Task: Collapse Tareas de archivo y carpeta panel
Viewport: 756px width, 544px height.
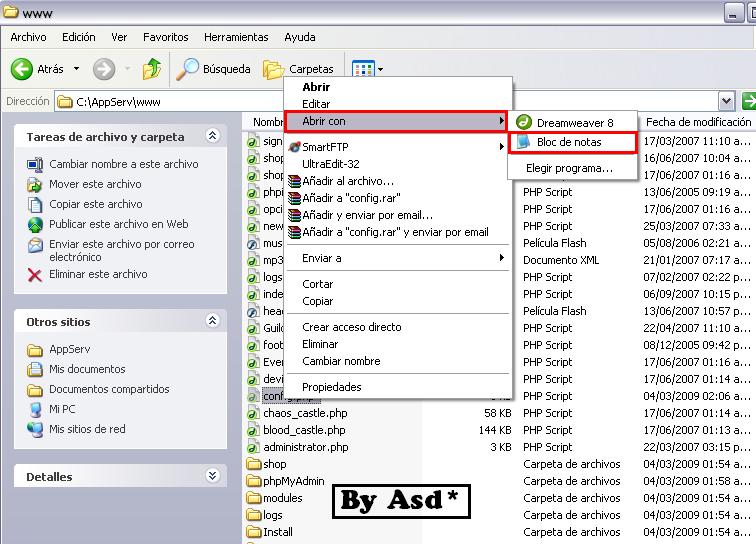Action: coord(212,136)
